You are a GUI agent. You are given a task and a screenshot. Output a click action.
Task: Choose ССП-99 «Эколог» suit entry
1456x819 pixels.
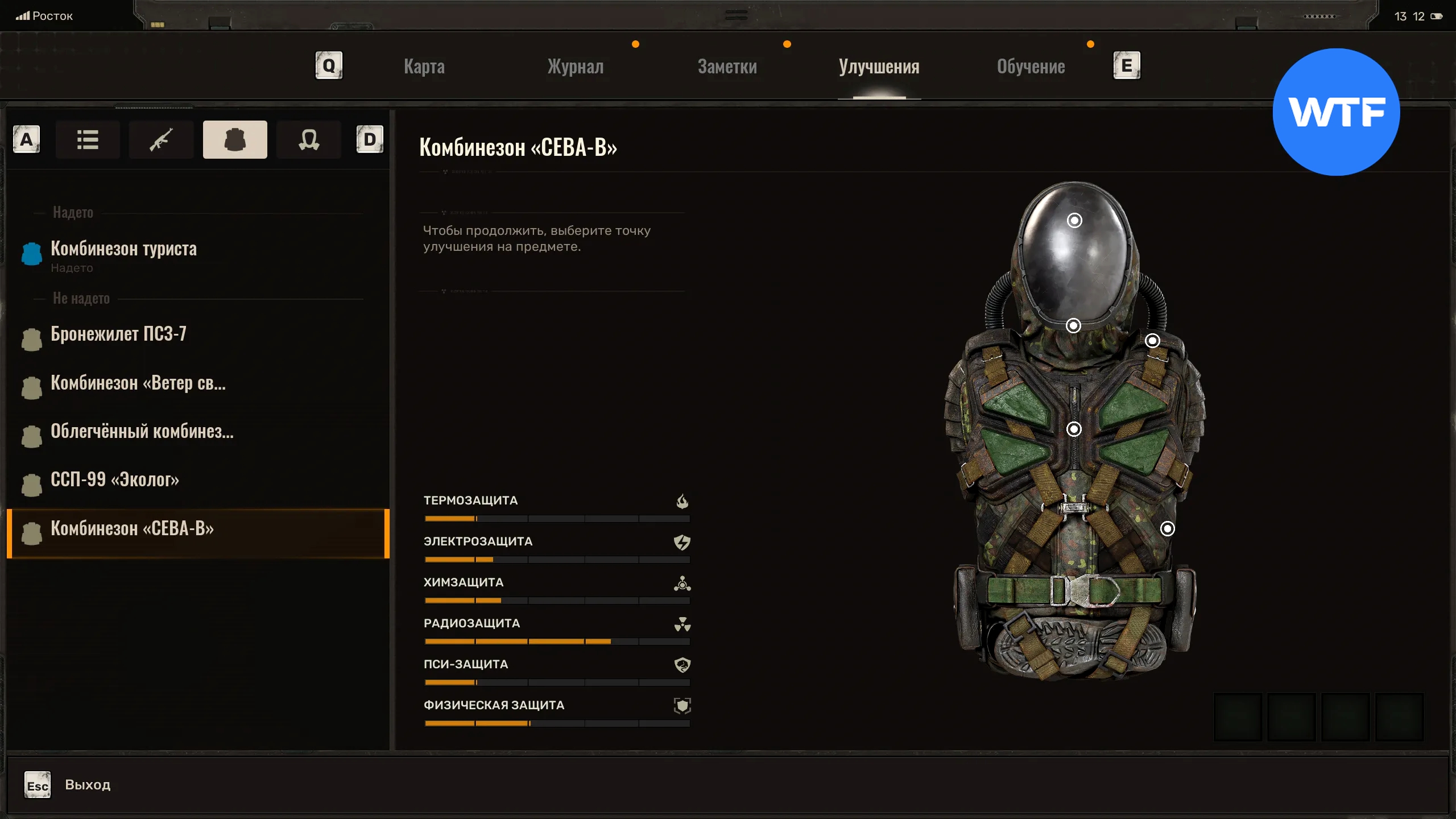coord(115,480)
